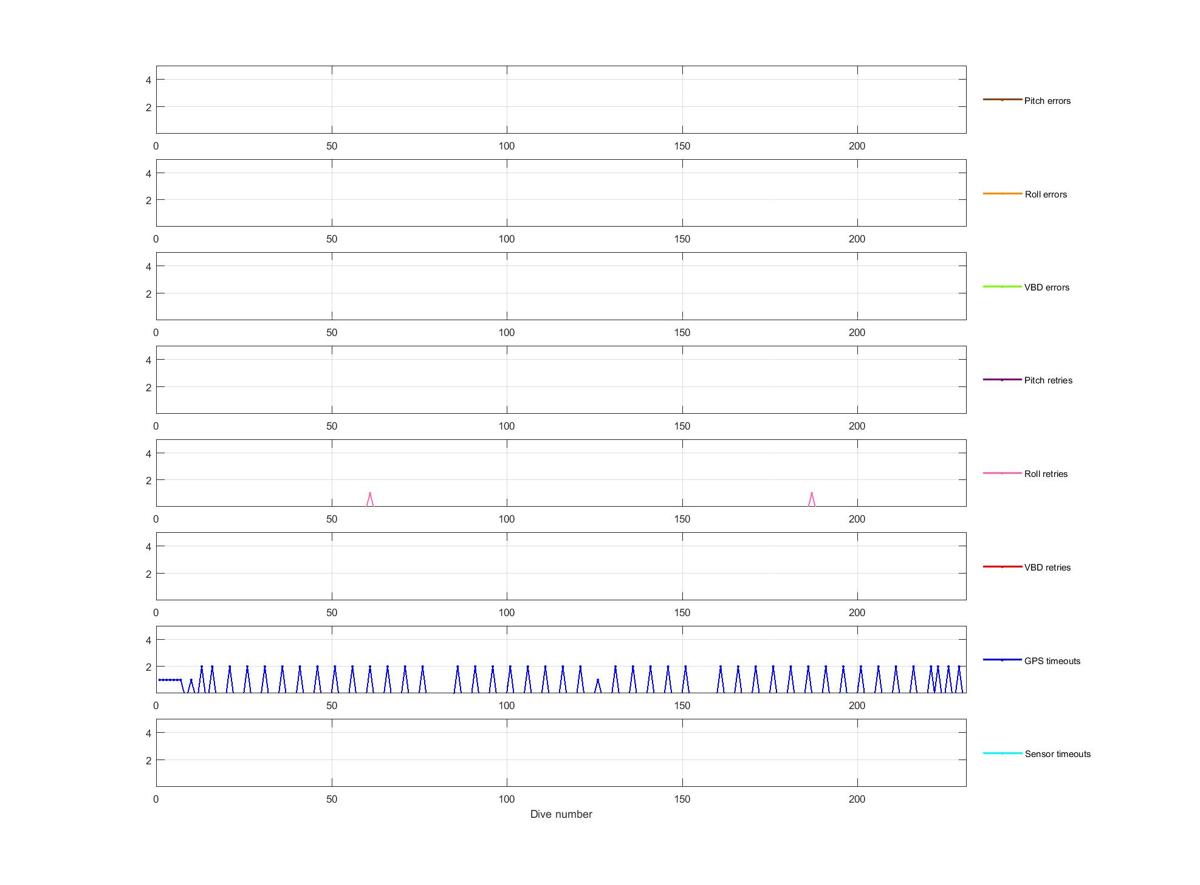Click the VBD errors legend label

1046,288
